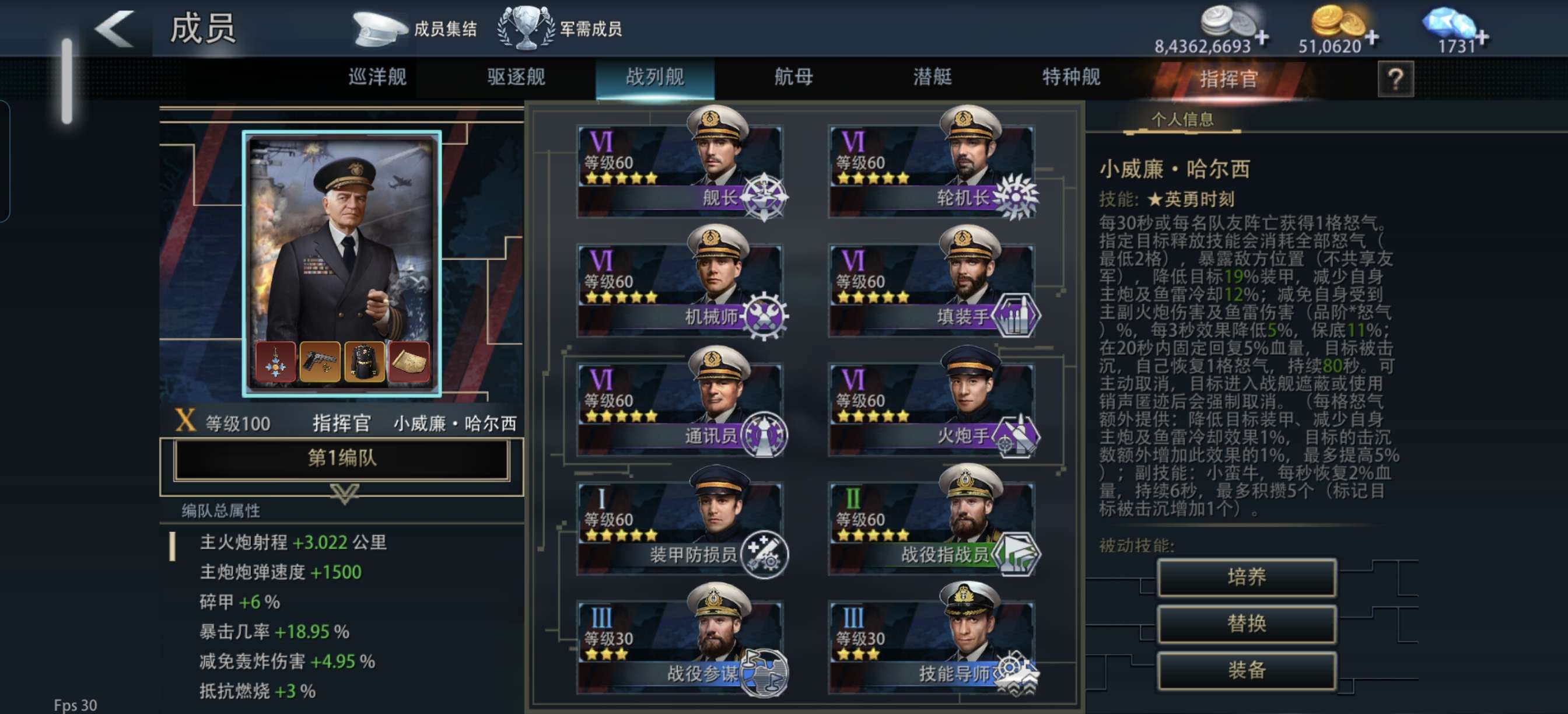Add gold coins with the plus icon
Viewport: 1568px width, 714px height.
tap(1372, 38)
